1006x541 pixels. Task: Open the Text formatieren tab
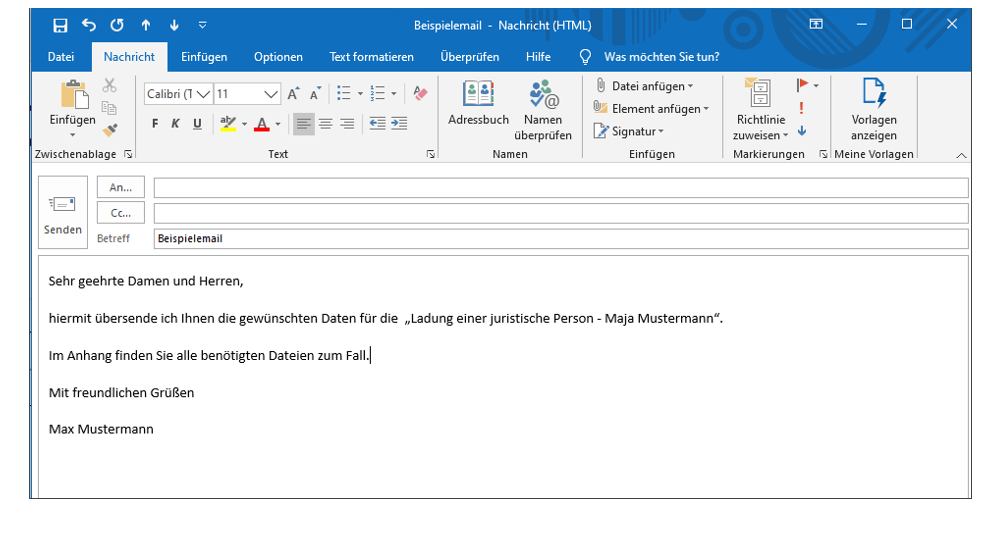[371, 57]
